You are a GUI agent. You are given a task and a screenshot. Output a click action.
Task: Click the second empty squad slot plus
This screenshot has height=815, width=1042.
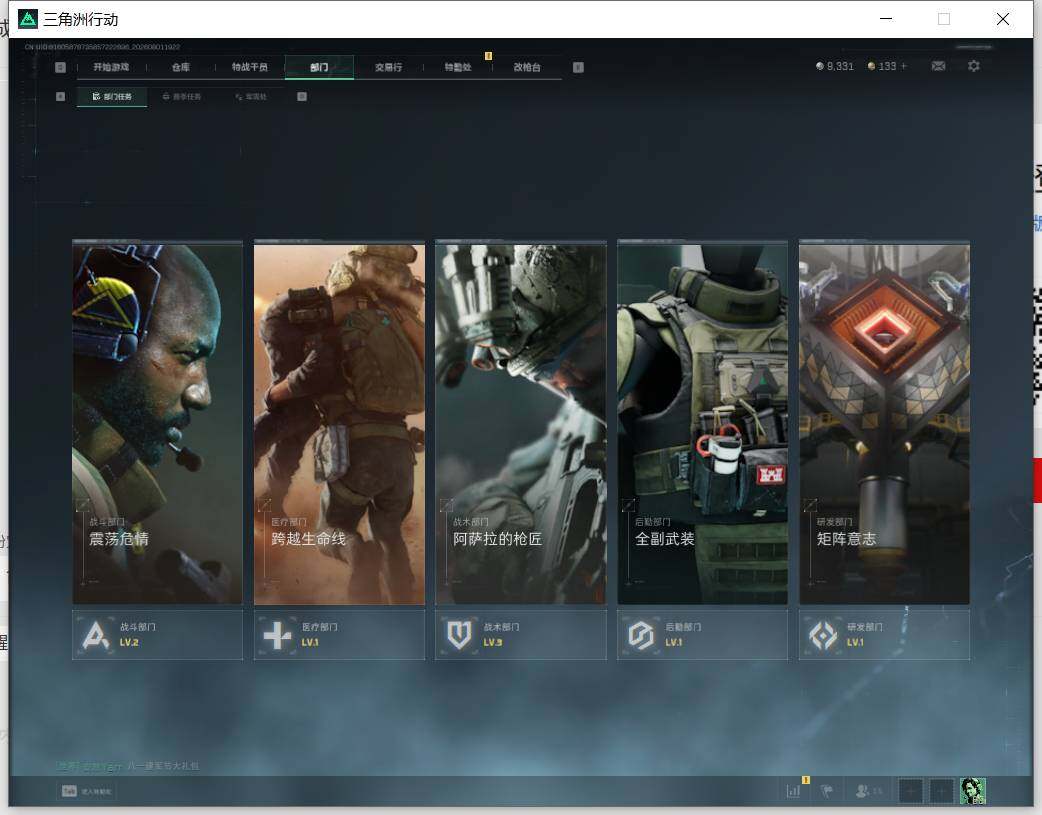pos(941,791)
